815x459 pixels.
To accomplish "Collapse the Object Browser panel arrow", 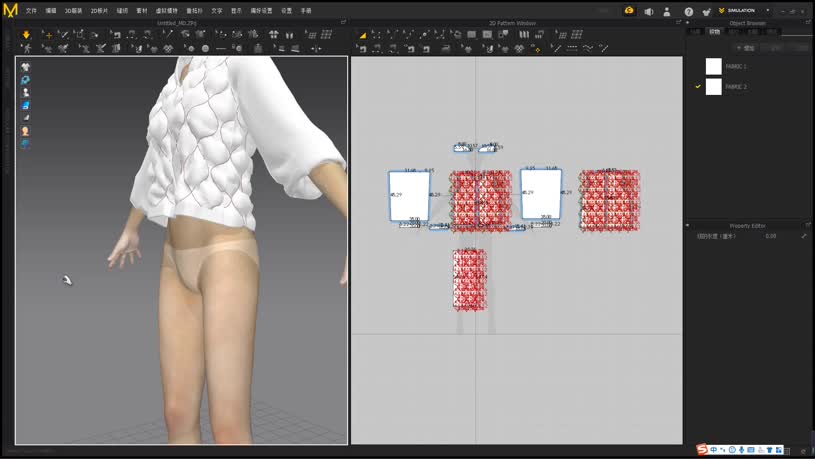I will (688, 23).
